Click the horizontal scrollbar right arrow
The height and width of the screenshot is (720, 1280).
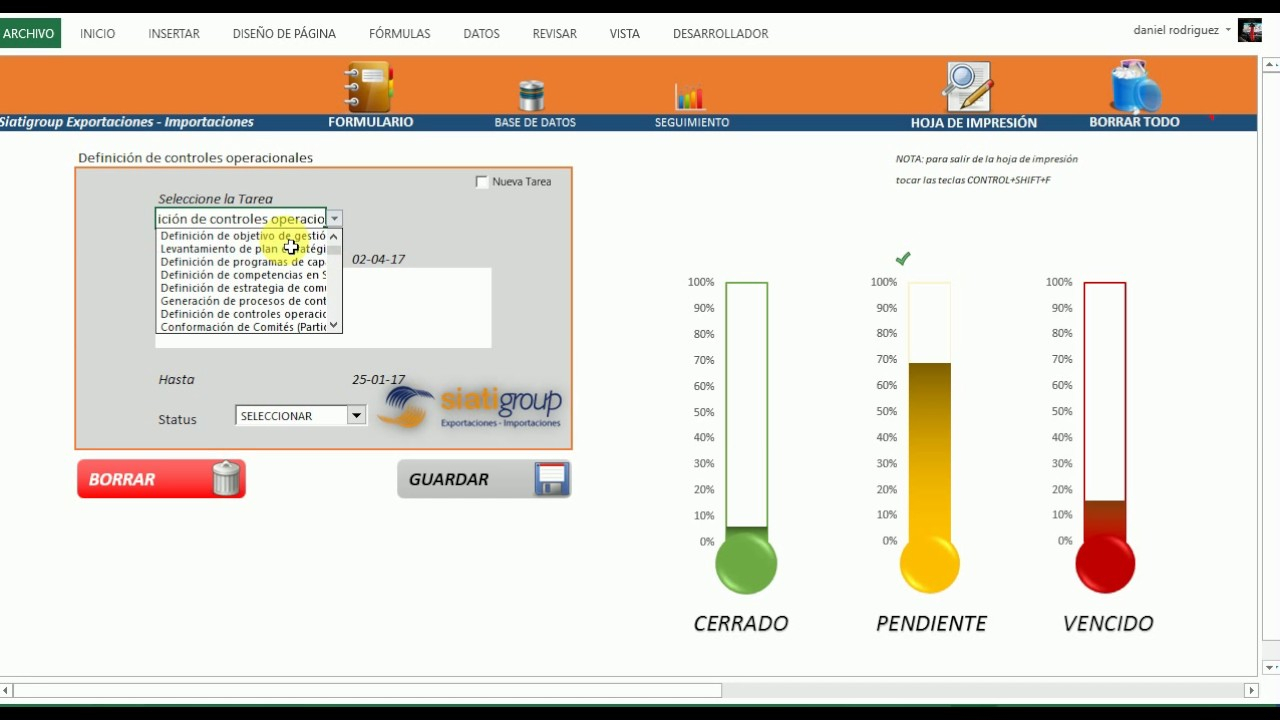click(x=1250, y=690)
